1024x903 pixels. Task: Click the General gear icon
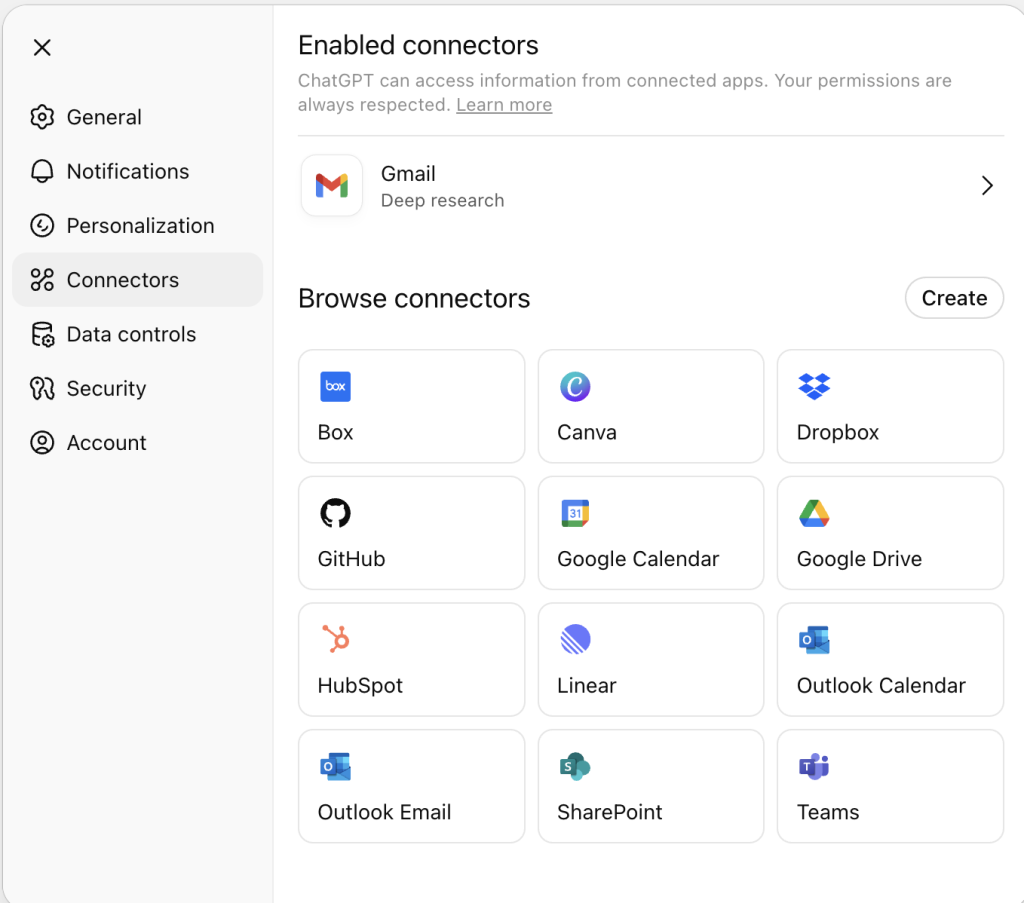(42, 117)
